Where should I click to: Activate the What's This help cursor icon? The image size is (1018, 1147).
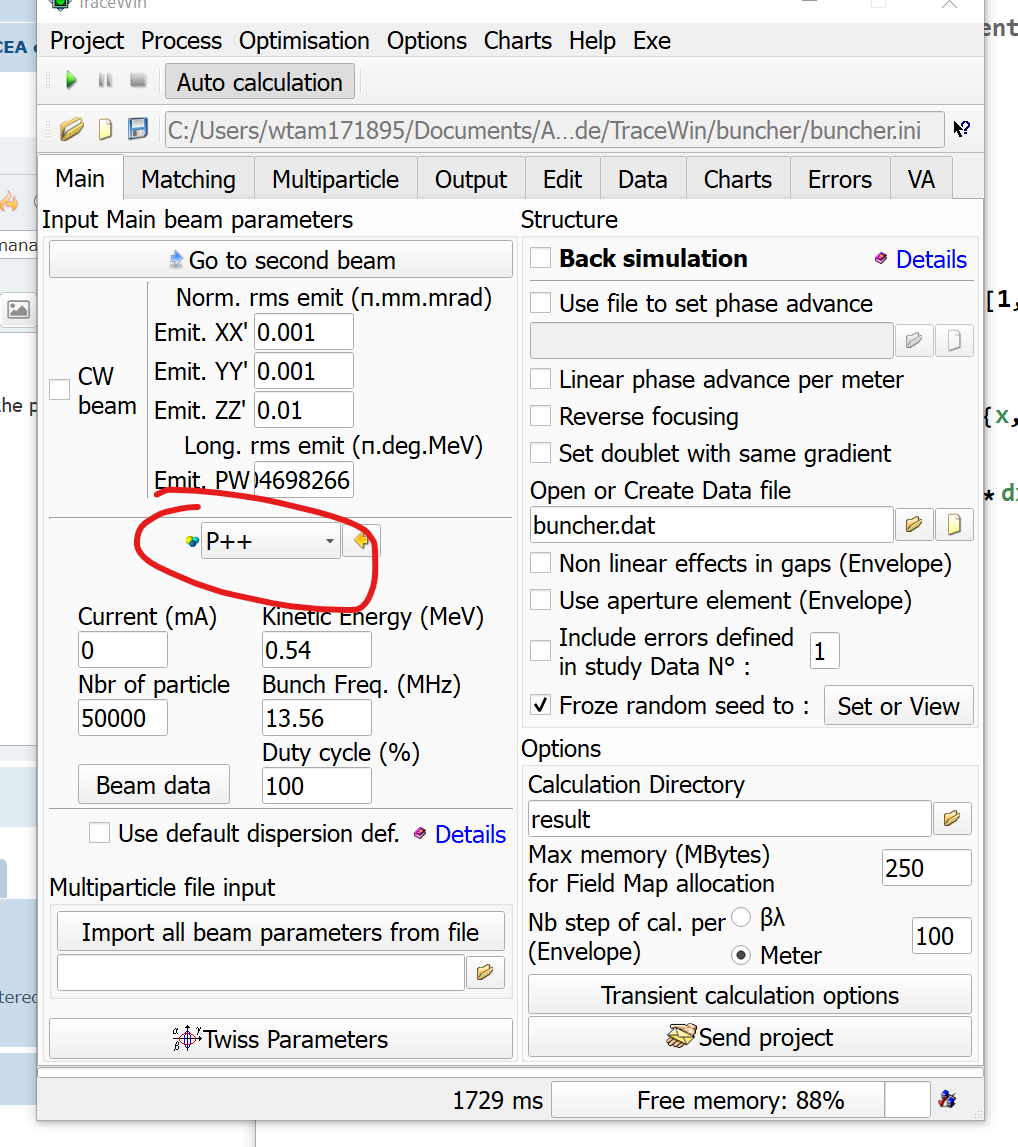(x=962, y=129)
